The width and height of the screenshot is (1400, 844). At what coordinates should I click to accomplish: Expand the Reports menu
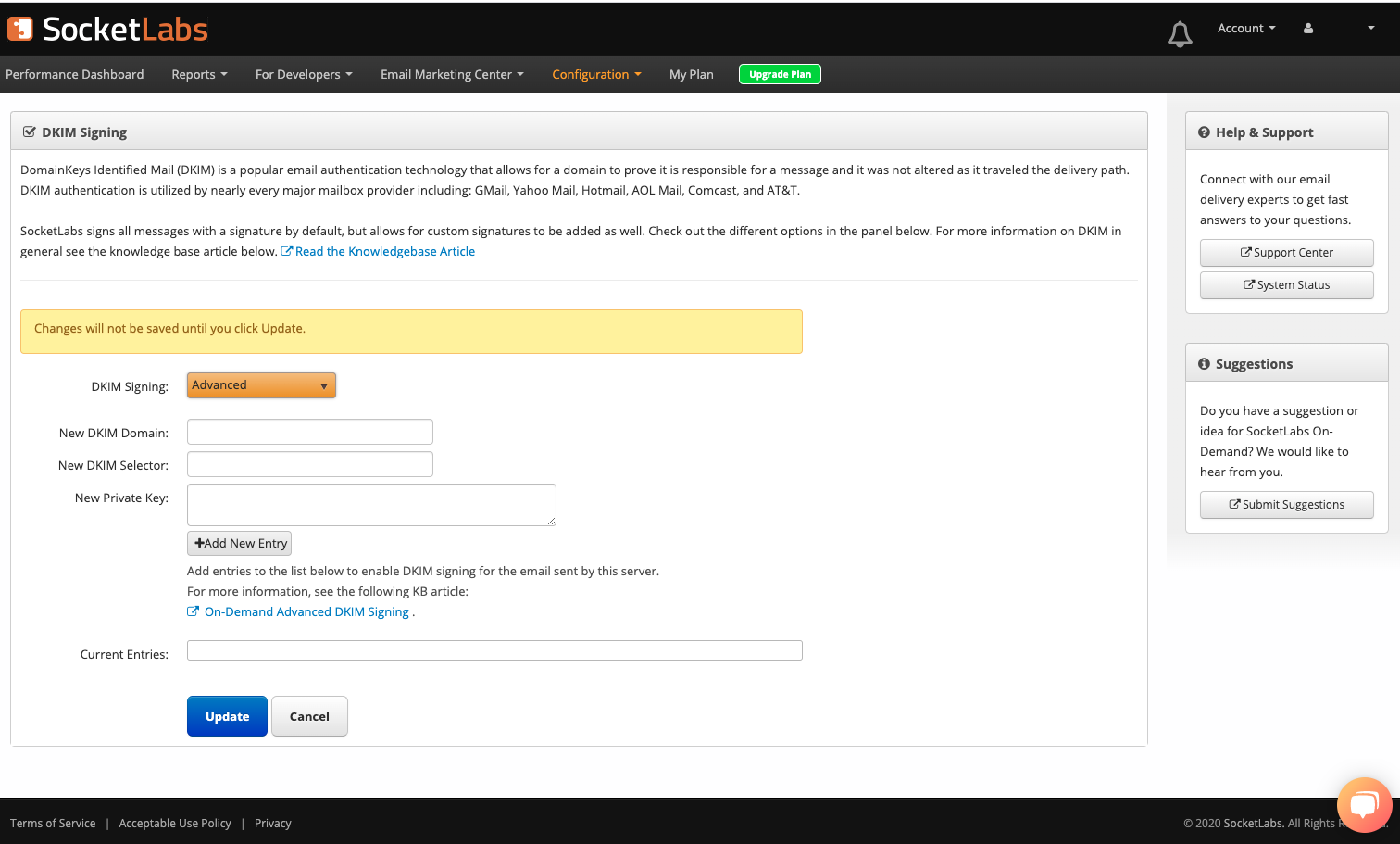pyautogui.click(x=199, y=75)
